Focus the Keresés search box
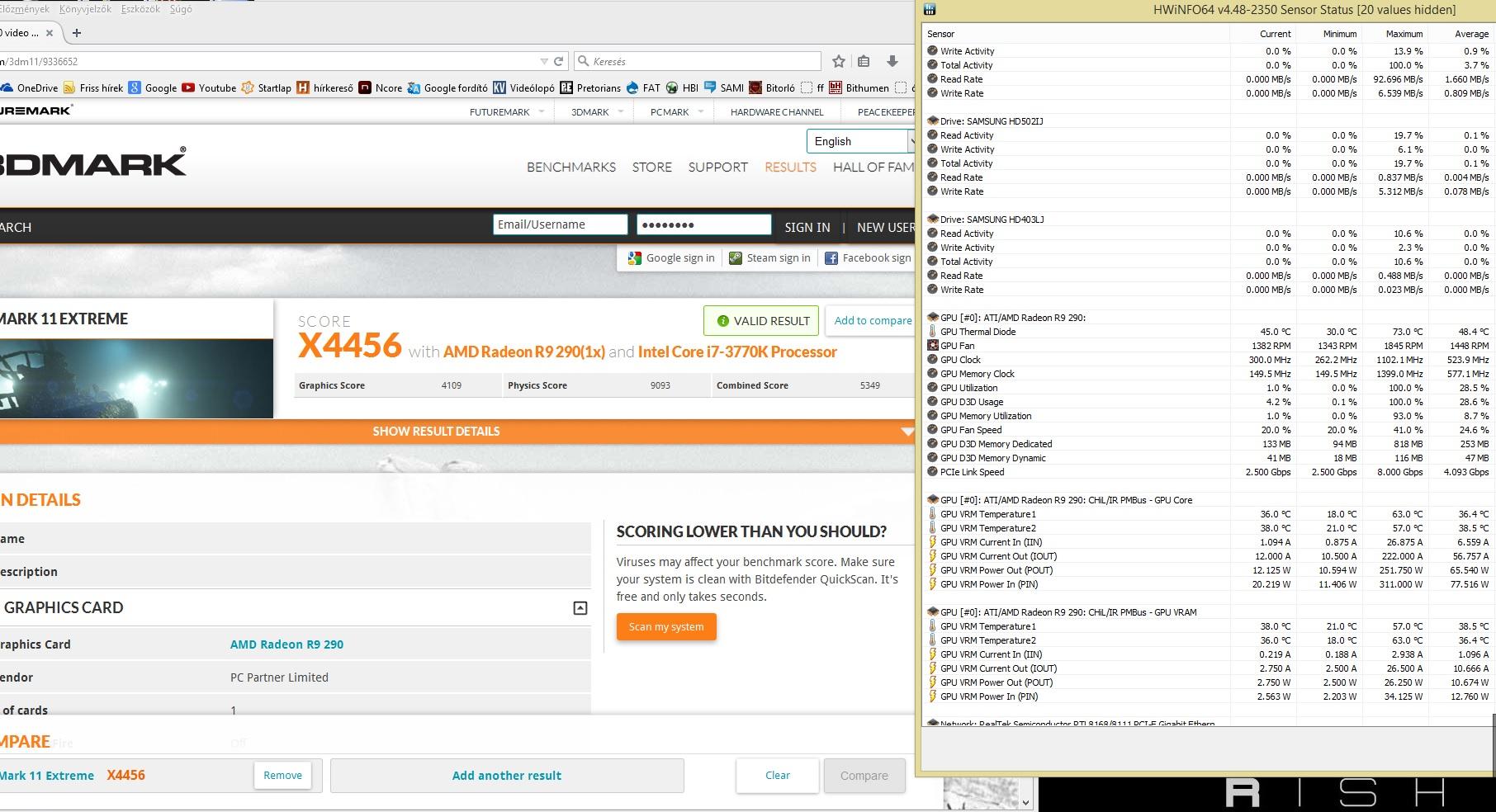 point(698,61)
